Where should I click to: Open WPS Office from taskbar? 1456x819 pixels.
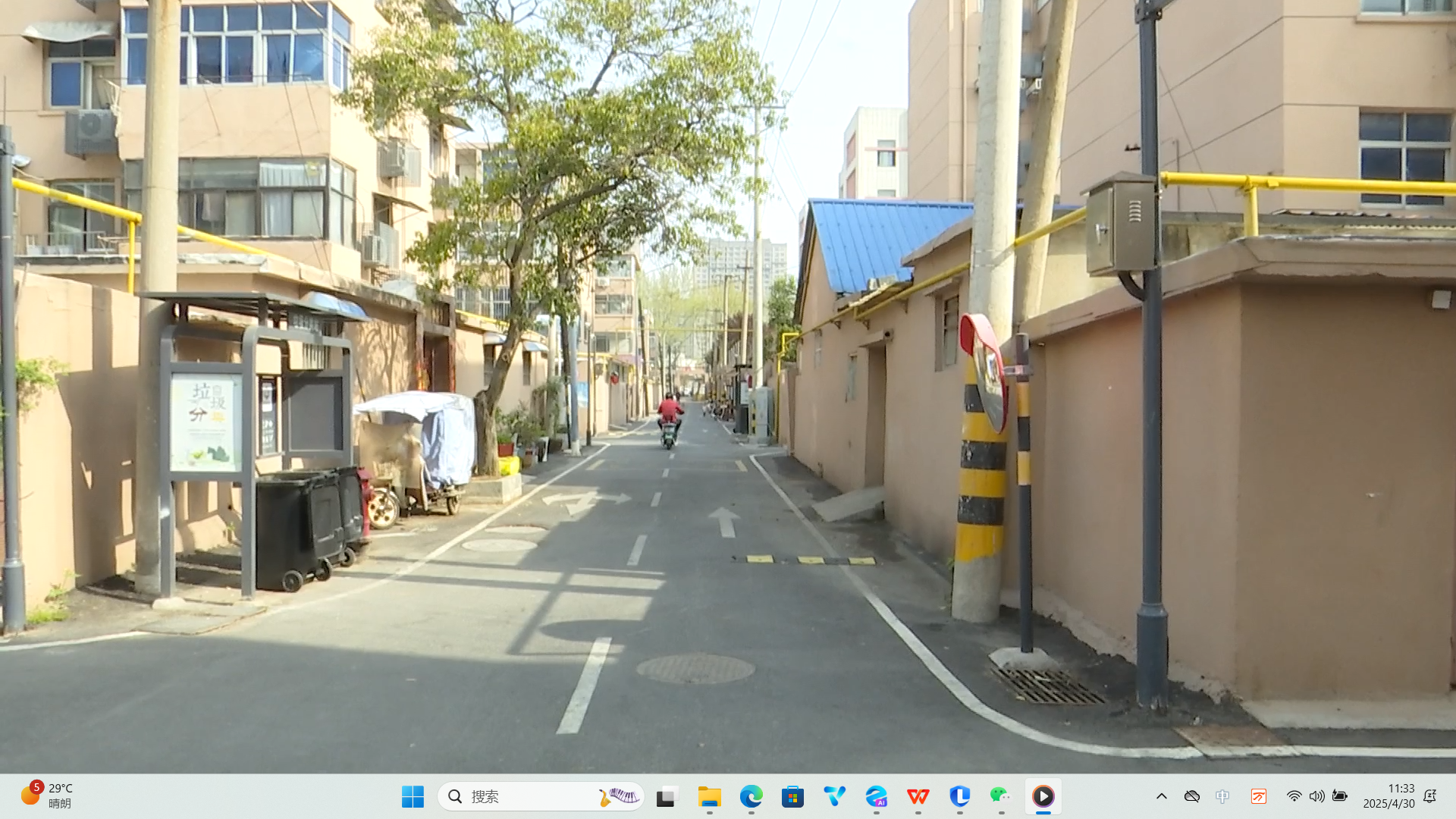(918, 796)
